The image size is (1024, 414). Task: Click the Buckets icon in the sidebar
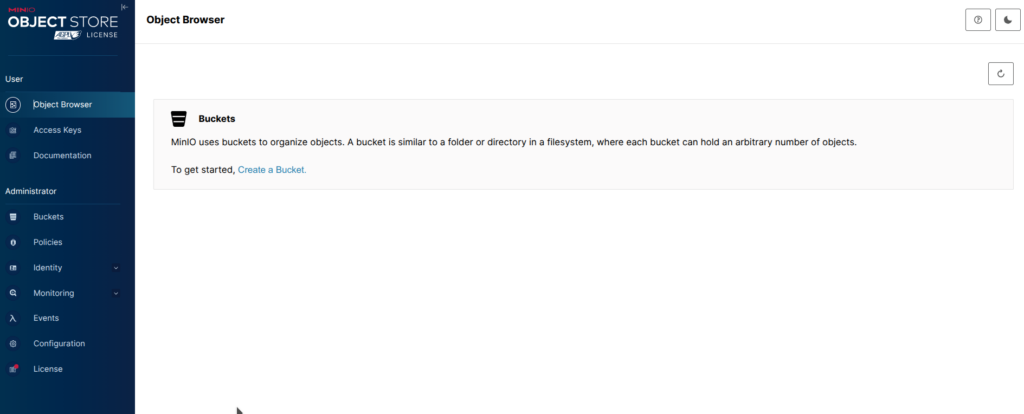point(13,217)
